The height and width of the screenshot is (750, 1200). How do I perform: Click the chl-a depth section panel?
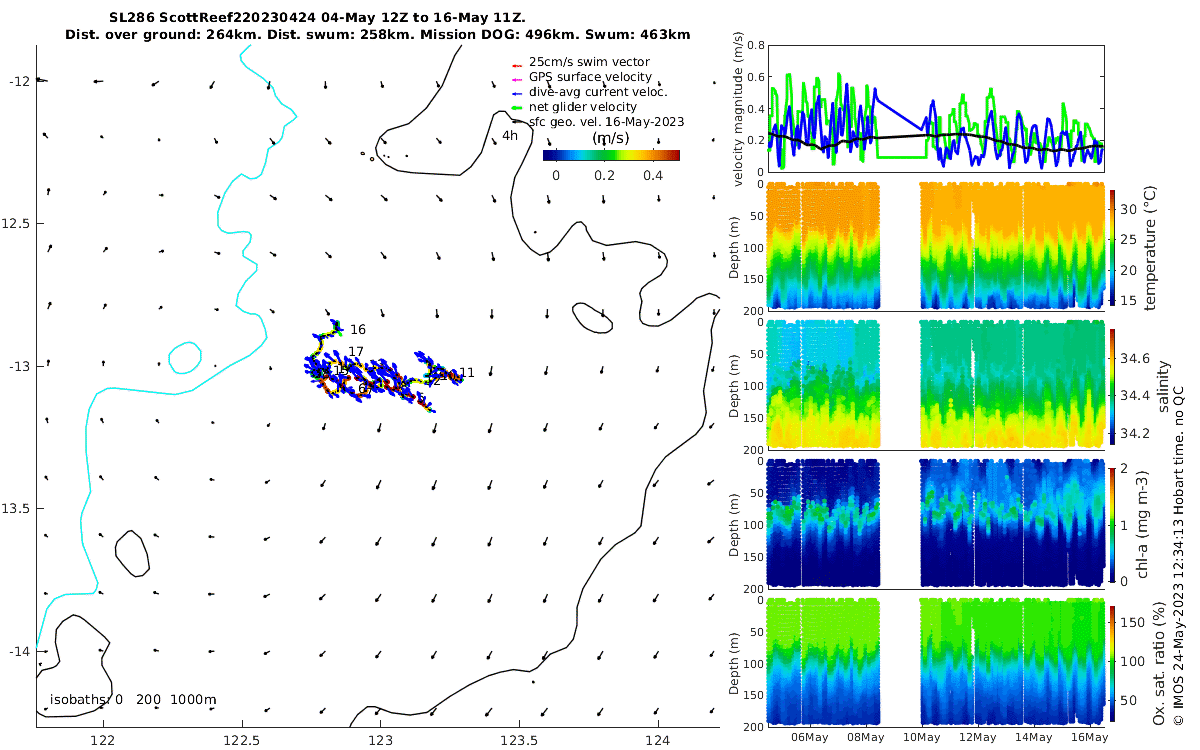(936, 523)
